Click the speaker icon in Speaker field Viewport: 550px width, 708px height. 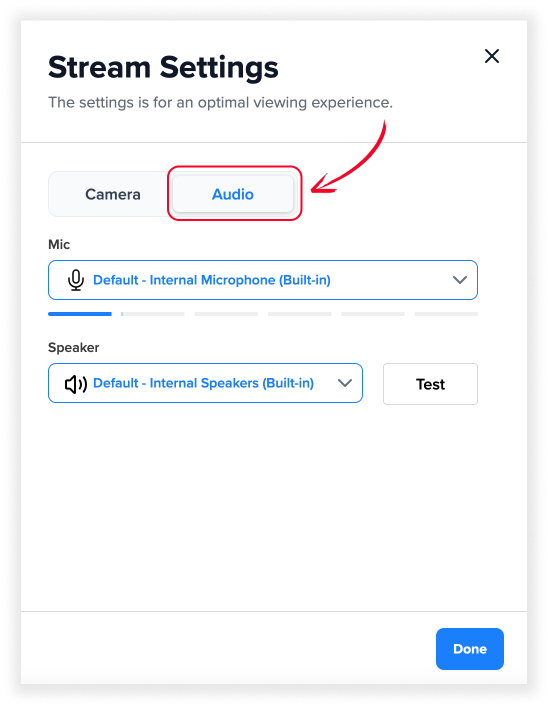(x=76, y=384)
